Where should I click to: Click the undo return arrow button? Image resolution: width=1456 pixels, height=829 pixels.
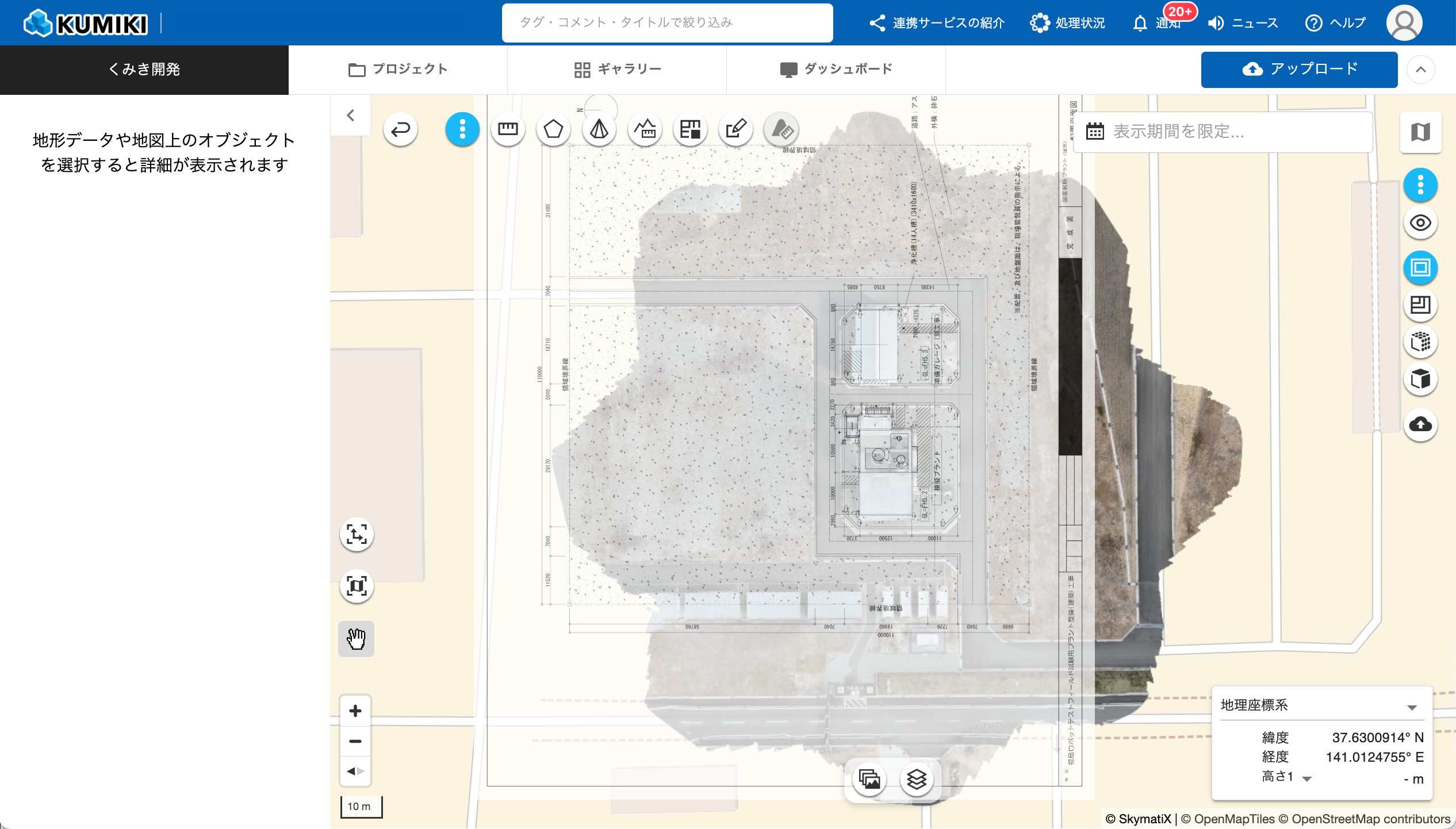(x=400, y=129)
